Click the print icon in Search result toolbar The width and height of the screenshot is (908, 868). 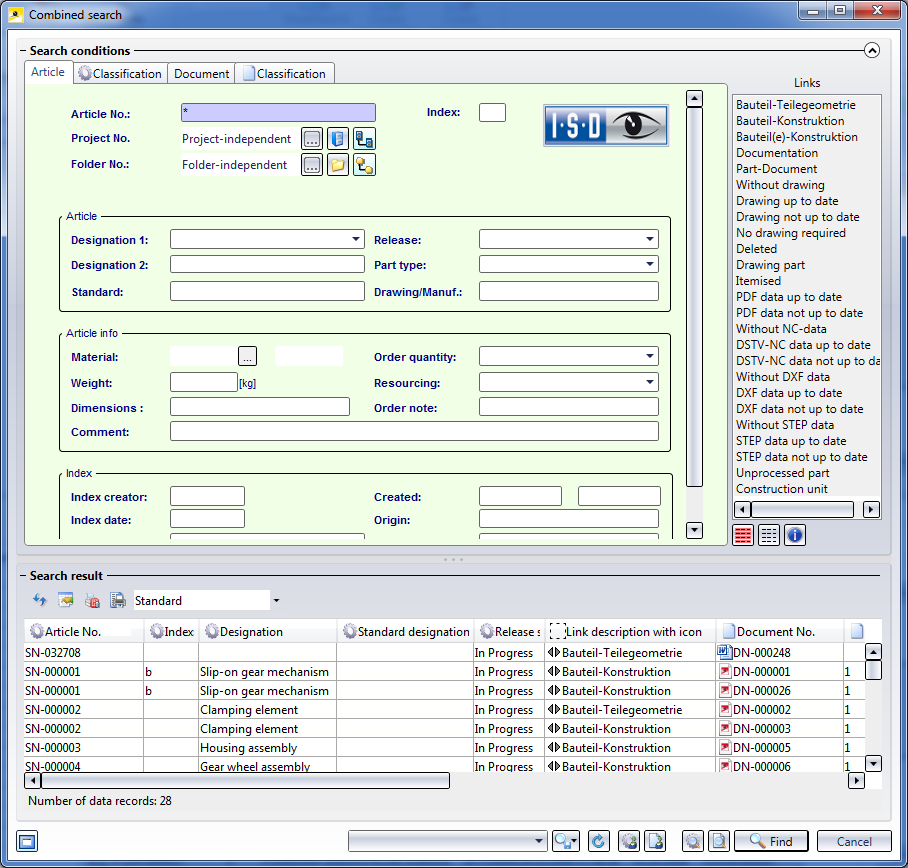tap(118, 600)
